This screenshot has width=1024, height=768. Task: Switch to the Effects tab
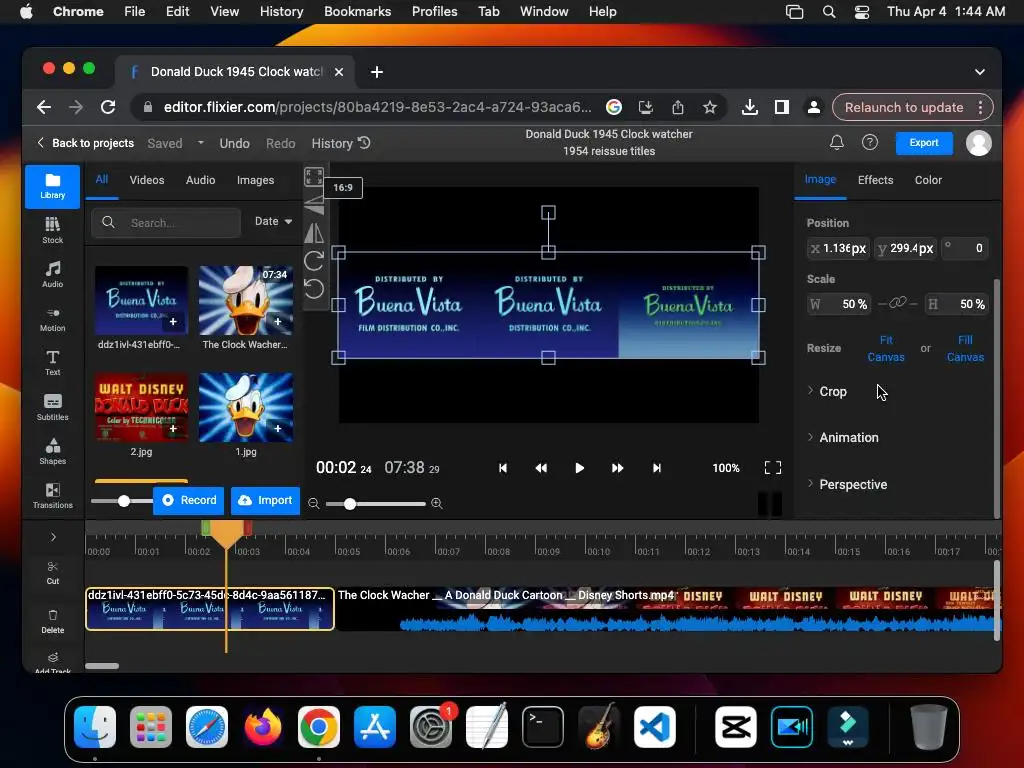pyautogui.click(x=875, y=180)
